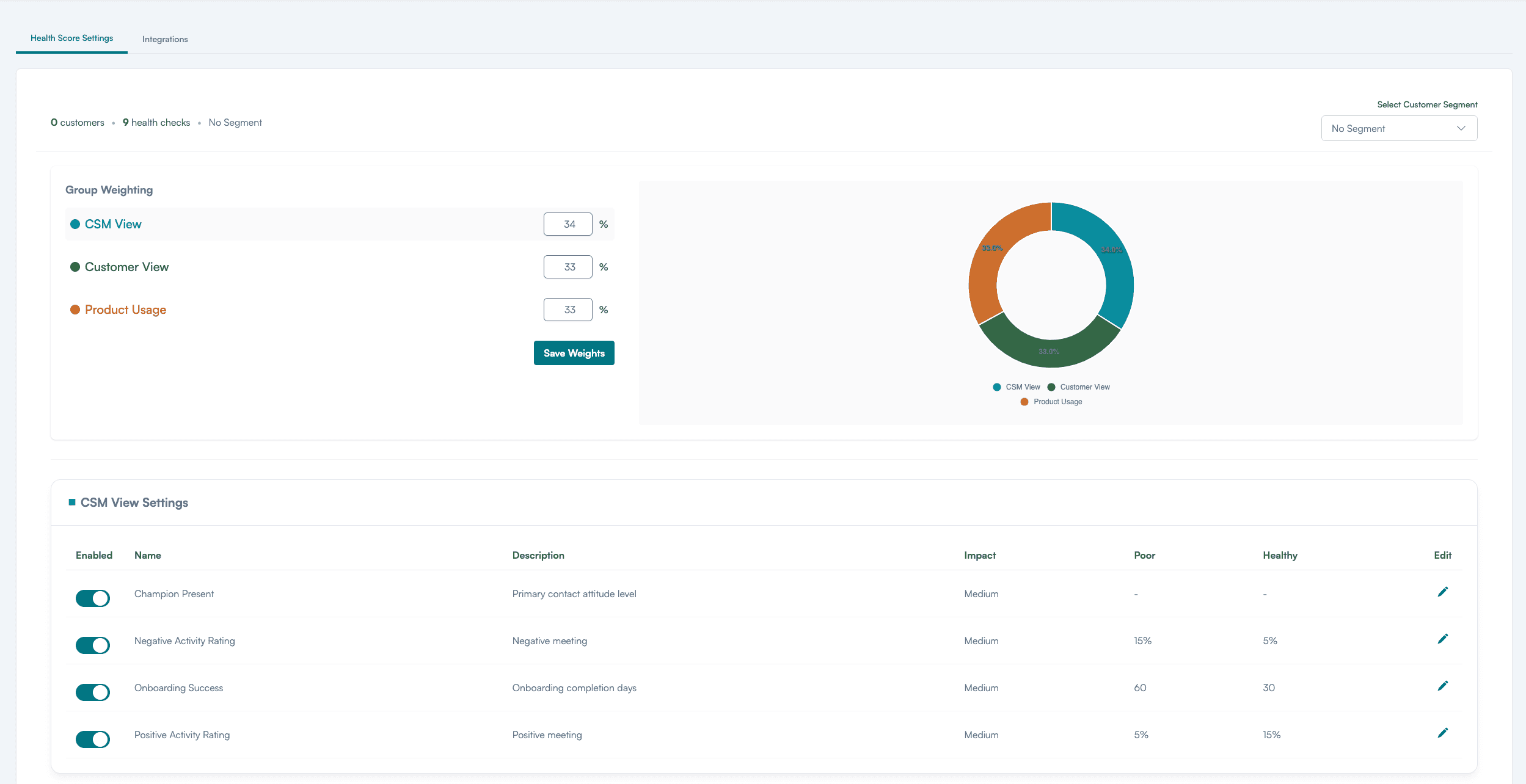Select the Health Score Settings tab
Screen dimensions: 1526x784
[71, 37]
